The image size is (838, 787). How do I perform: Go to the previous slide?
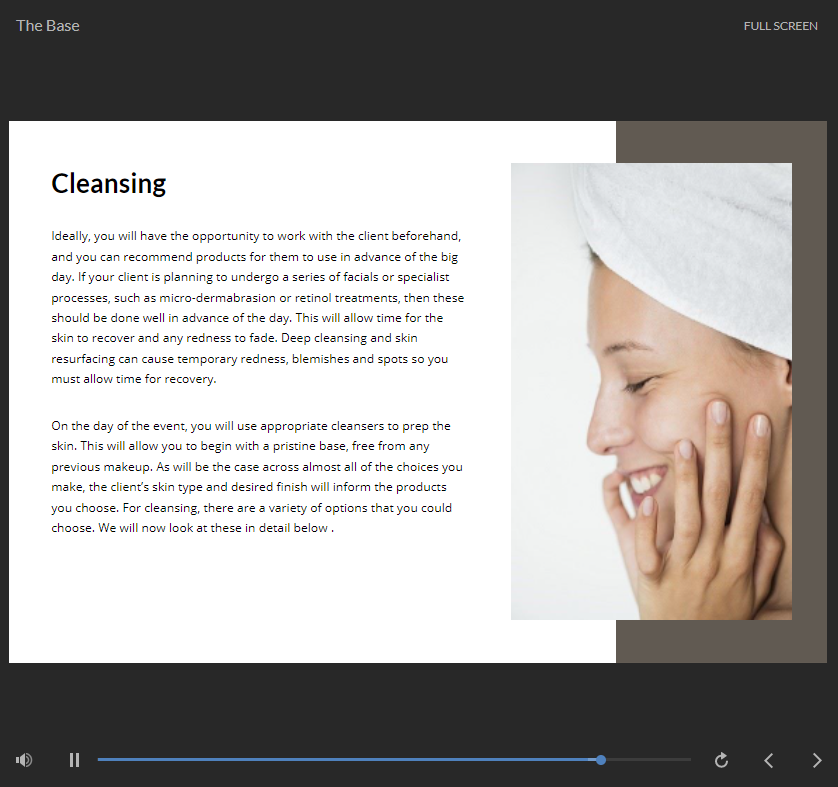[x=768, y=760]
